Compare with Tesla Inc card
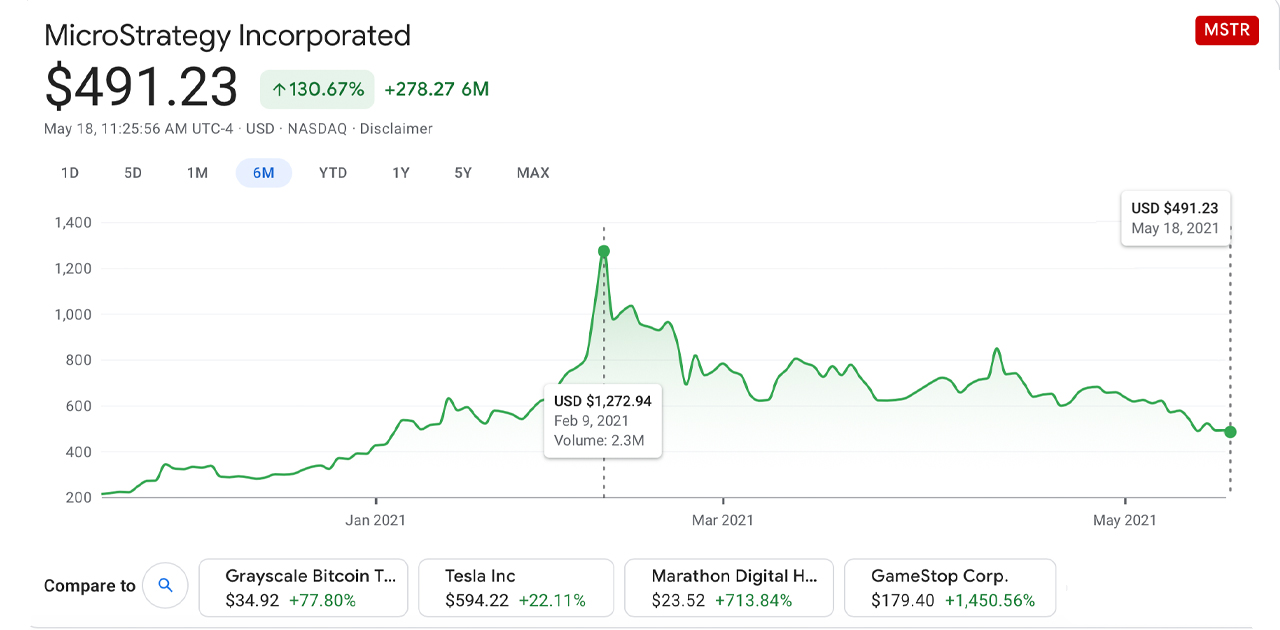 click(x=516, y=588)
